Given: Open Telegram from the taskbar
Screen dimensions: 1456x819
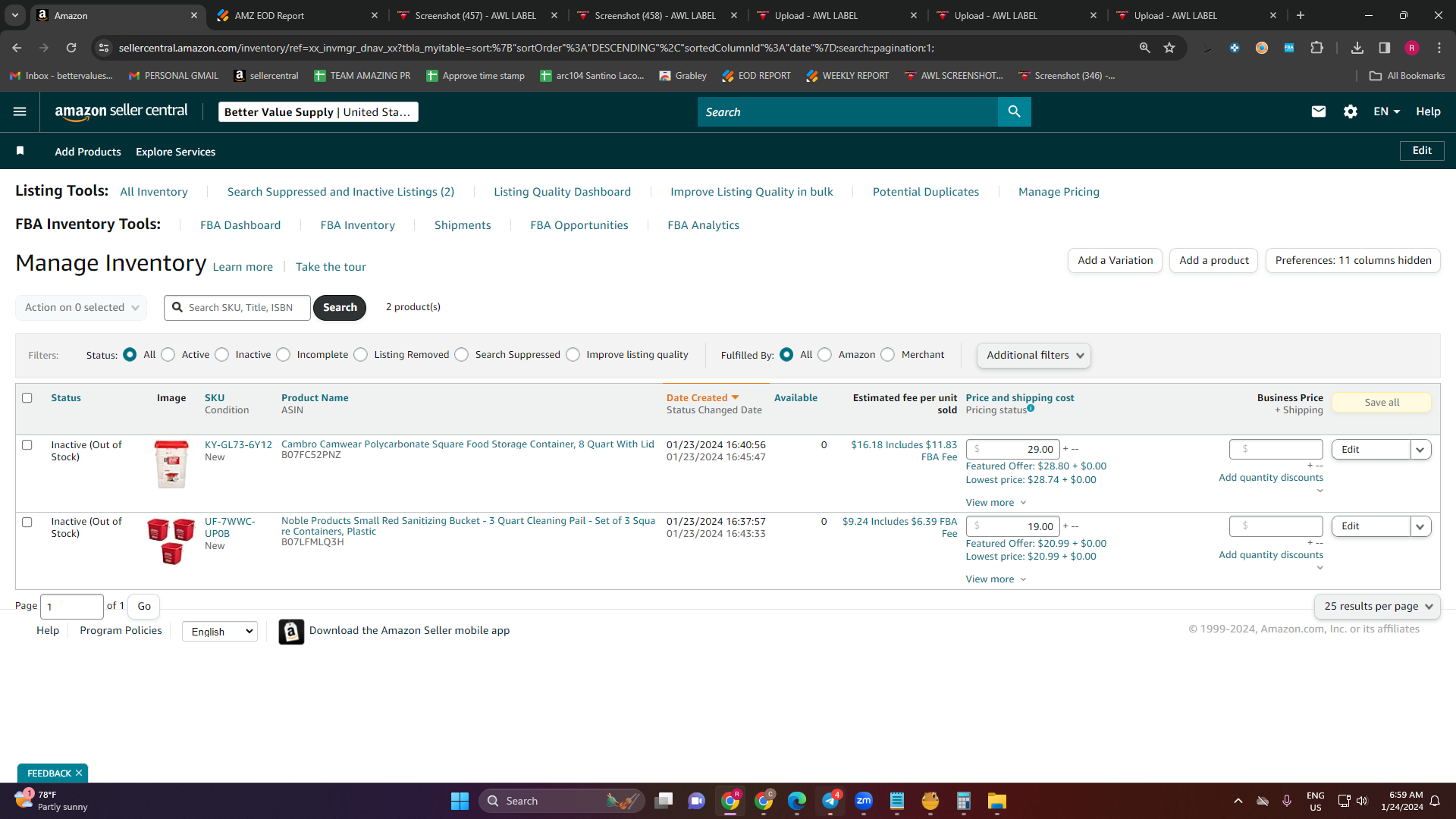Looking at the screenshot, I should tap(830, 801).
